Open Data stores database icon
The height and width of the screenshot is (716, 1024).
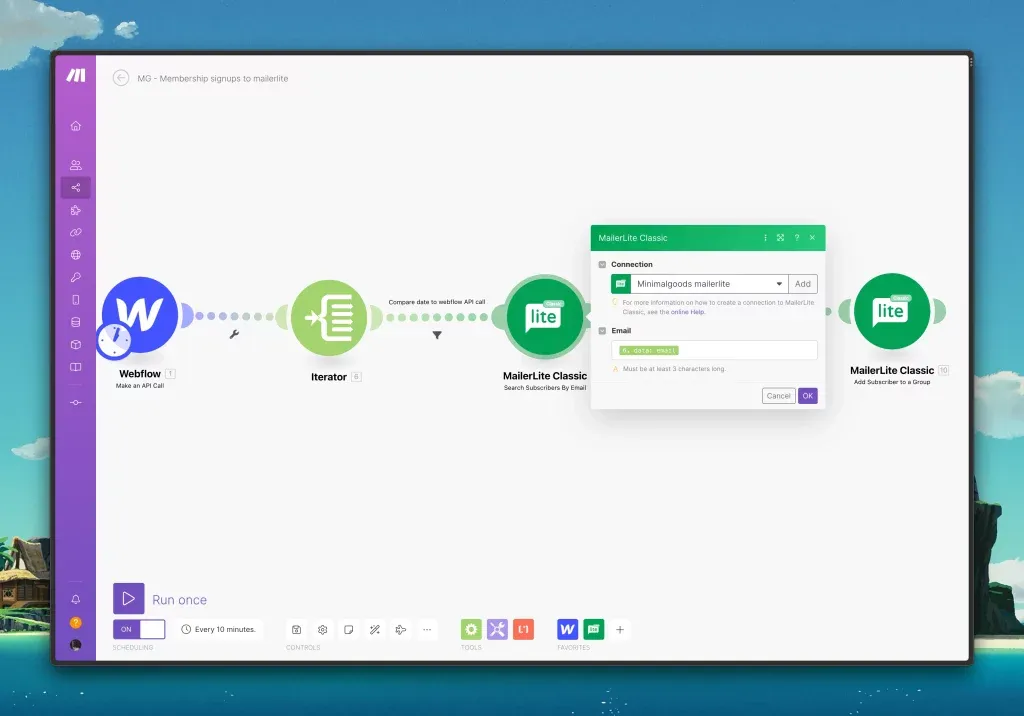[76, 322]
